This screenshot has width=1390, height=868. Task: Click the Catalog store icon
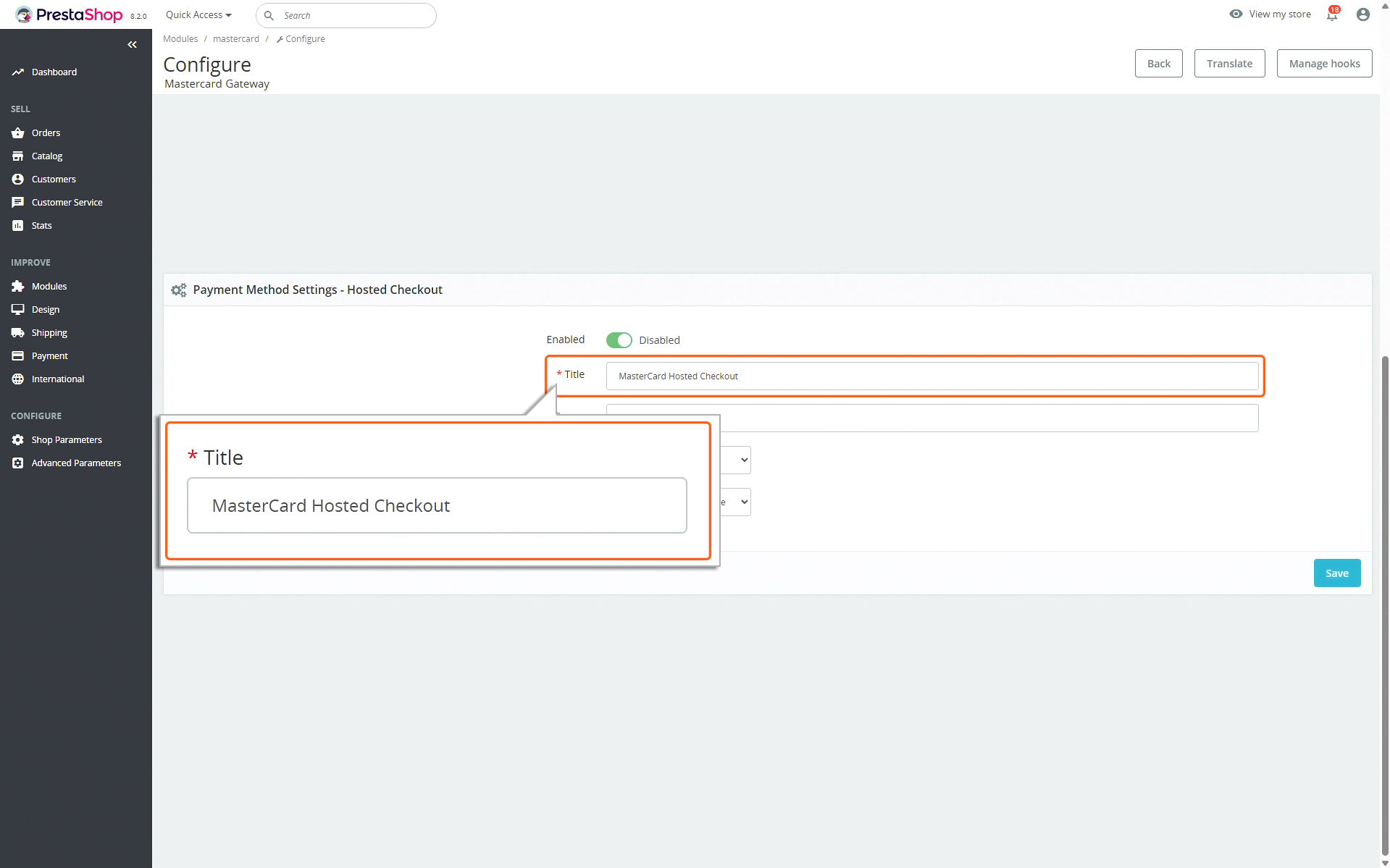coord(18,156)
